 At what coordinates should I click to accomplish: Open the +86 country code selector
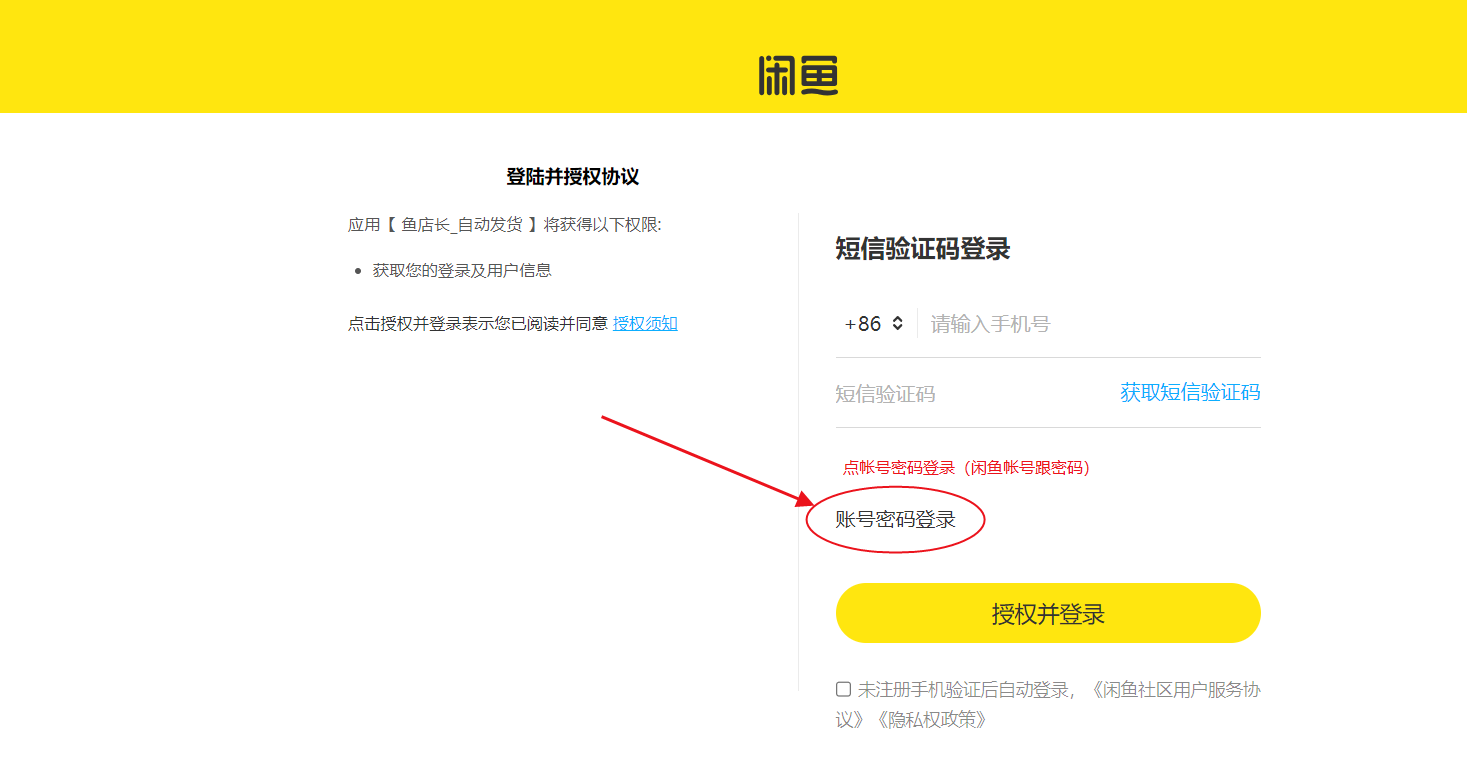click(x=874, y=324)
